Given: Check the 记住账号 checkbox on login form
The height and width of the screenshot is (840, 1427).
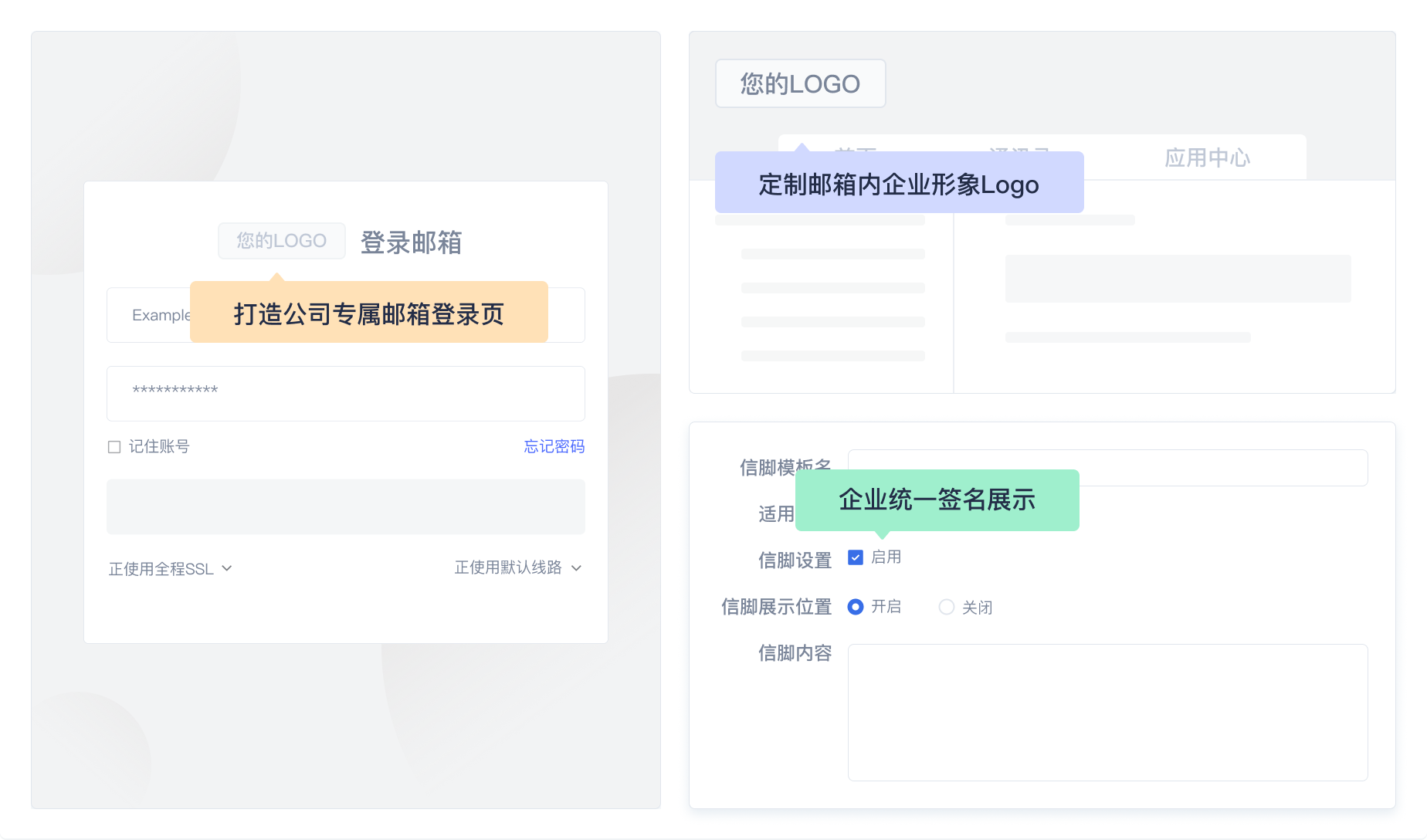Looking at the screenshot, I should (x=114, y=446).
